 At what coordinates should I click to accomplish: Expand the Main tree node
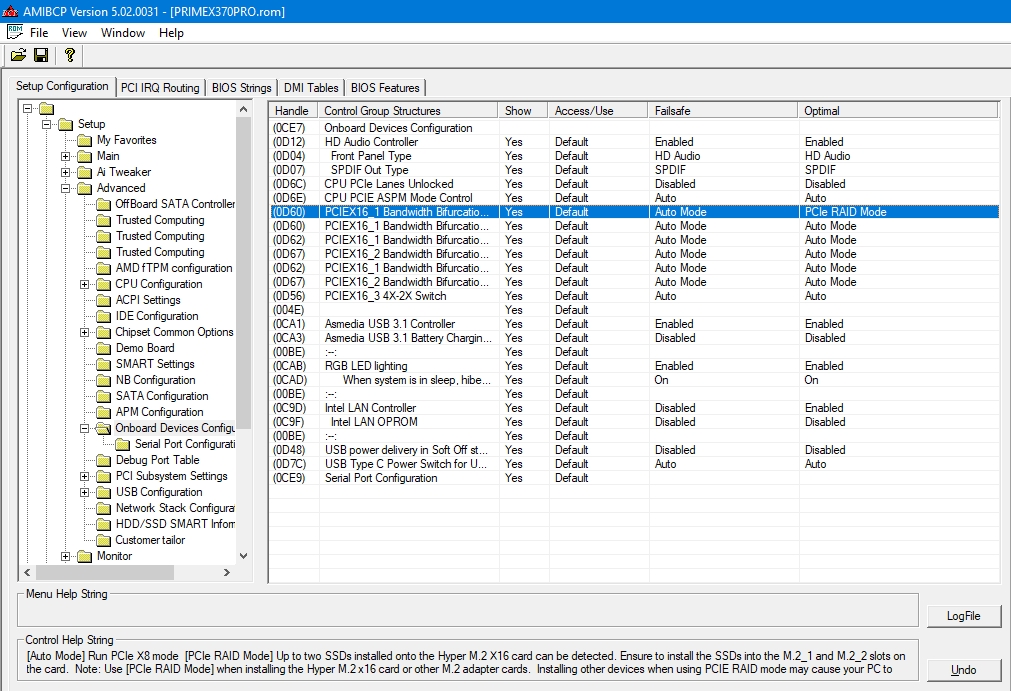click(65, 157)
